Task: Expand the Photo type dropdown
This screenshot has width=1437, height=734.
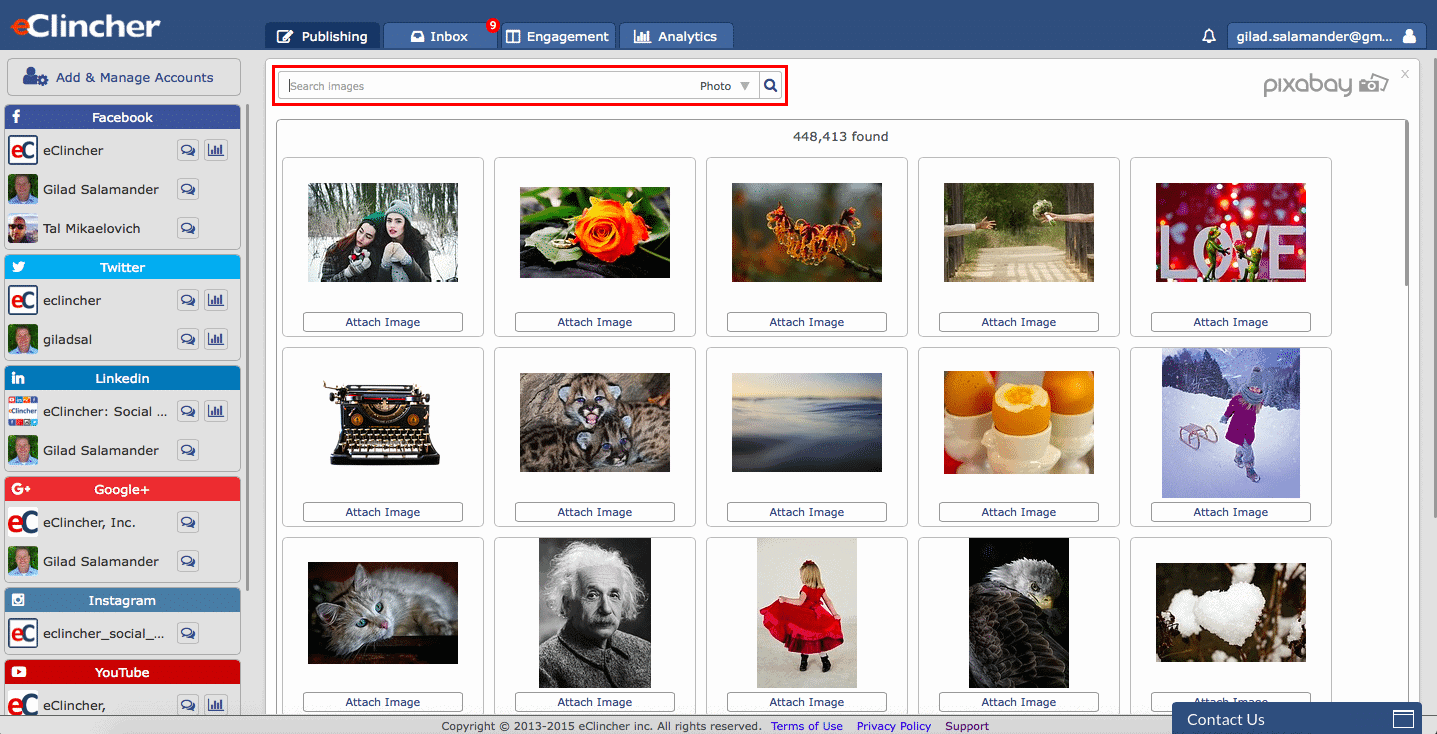Action: coord(725,86)
